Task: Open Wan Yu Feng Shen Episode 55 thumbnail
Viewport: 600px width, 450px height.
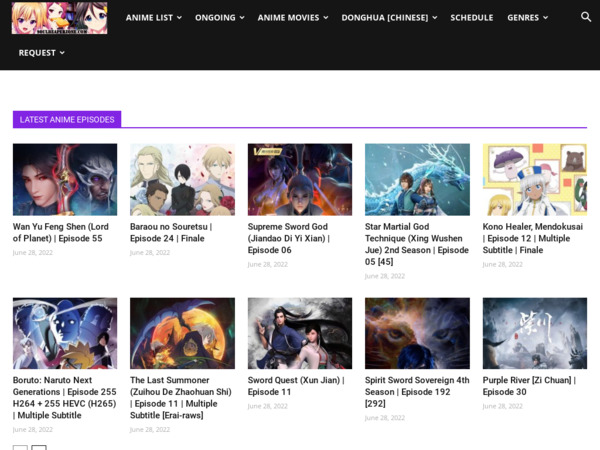Action: click(x=65, y=179)
